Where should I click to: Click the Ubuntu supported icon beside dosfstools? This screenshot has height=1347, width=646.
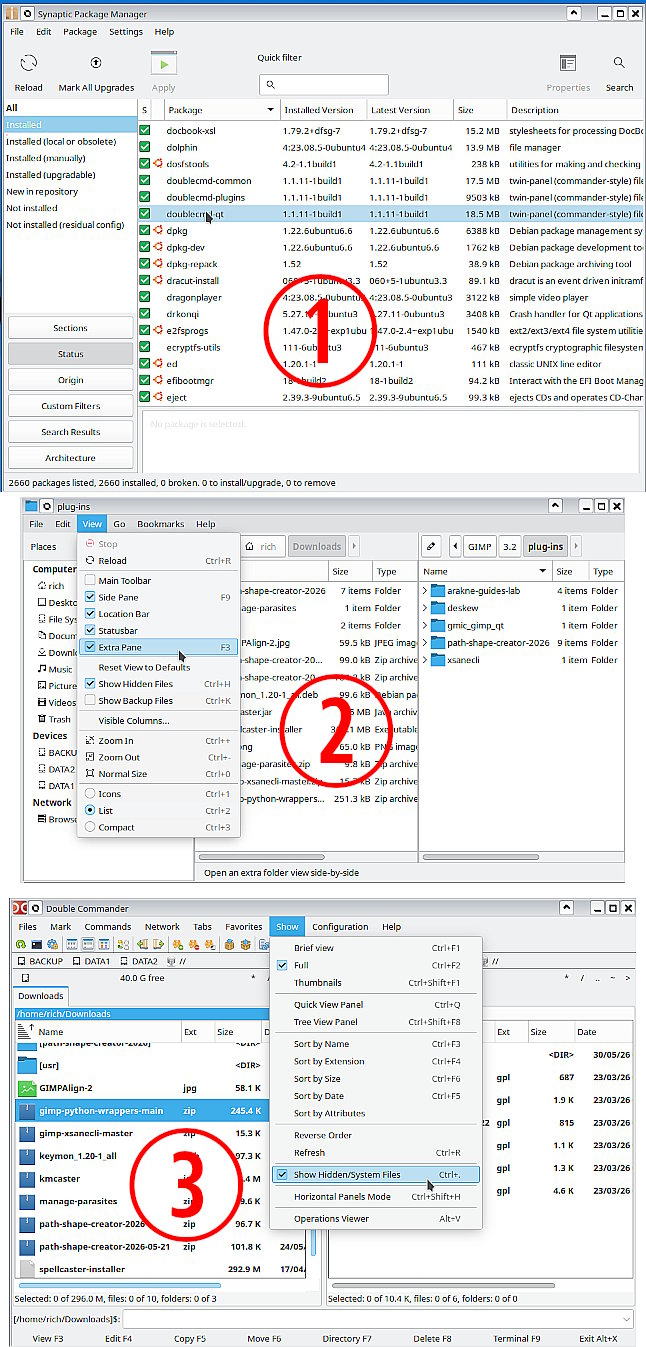pyautogui.click(x=157, y=164)
